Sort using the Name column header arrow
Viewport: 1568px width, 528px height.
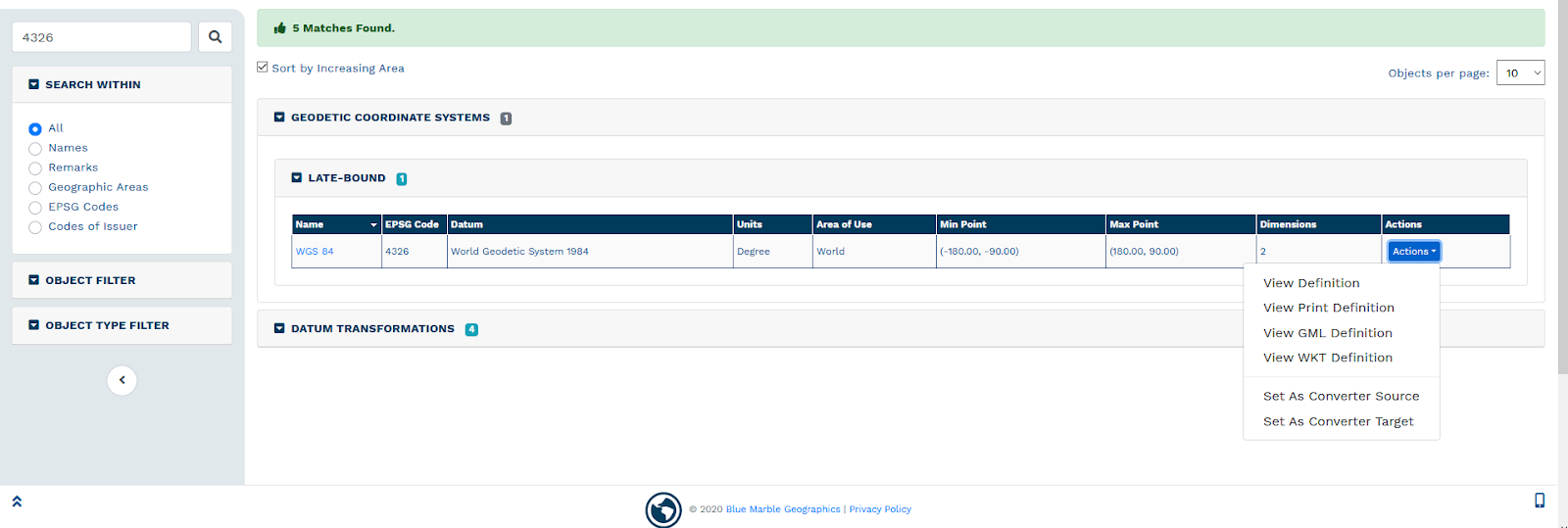point(373,225)
